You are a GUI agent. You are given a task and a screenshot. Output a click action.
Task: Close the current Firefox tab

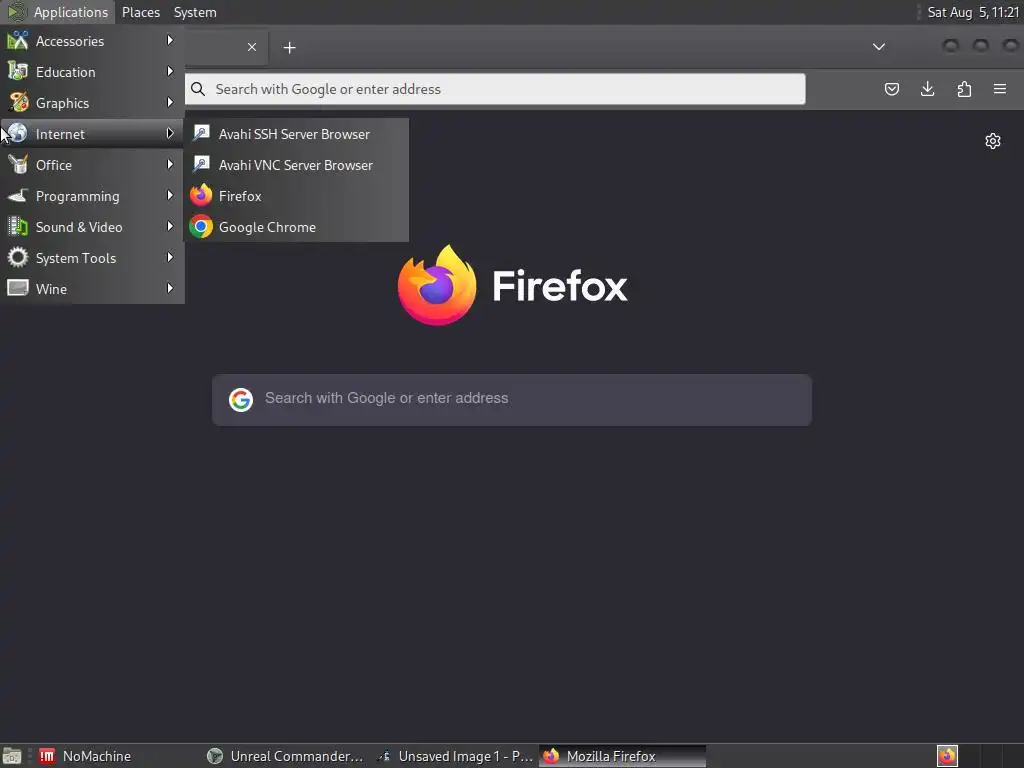click(252, 47)
